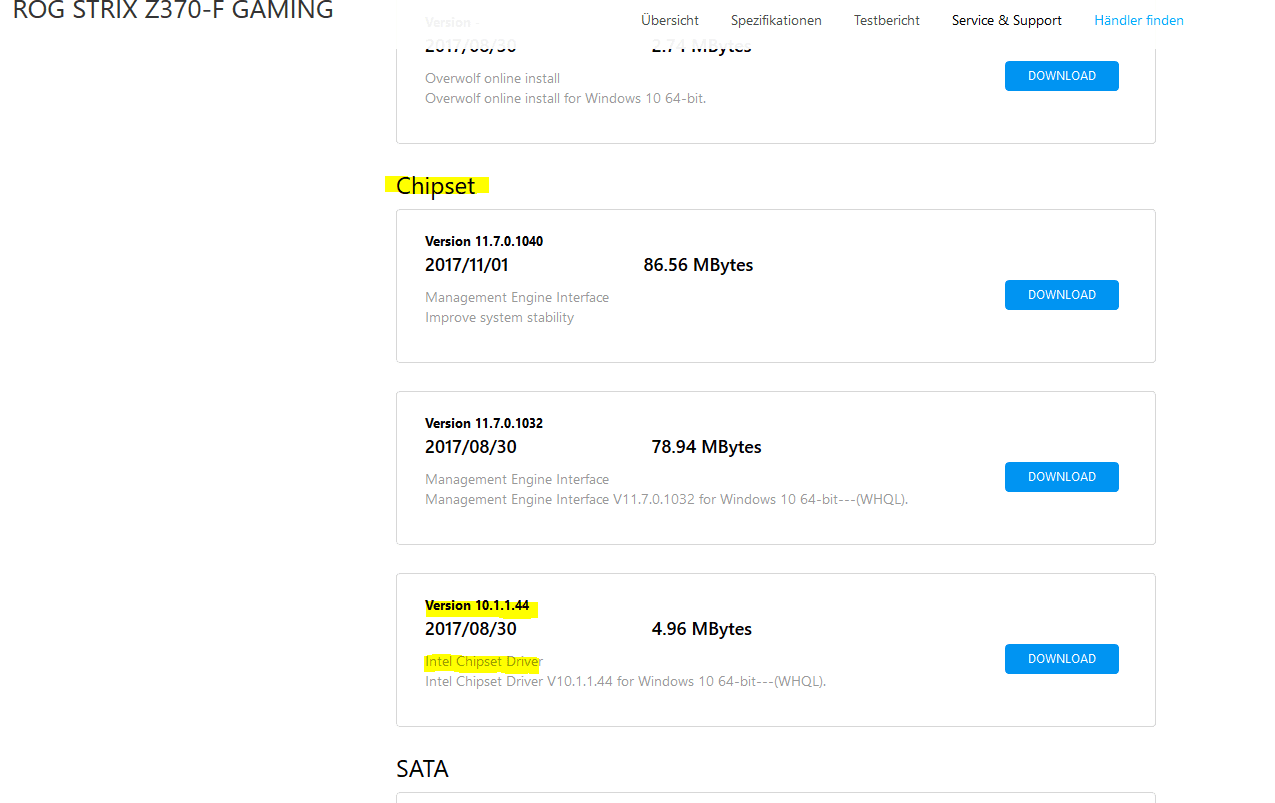Click the ROG STRIX Z370-F GAMING title
The width and height of the screenshot is (1275, 803).
[173, 11]
